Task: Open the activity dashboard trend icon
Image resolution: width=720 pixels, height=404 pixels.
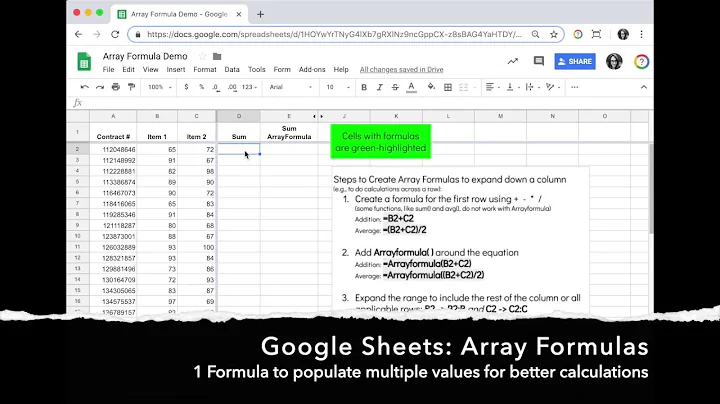Action: click(512, 61)
